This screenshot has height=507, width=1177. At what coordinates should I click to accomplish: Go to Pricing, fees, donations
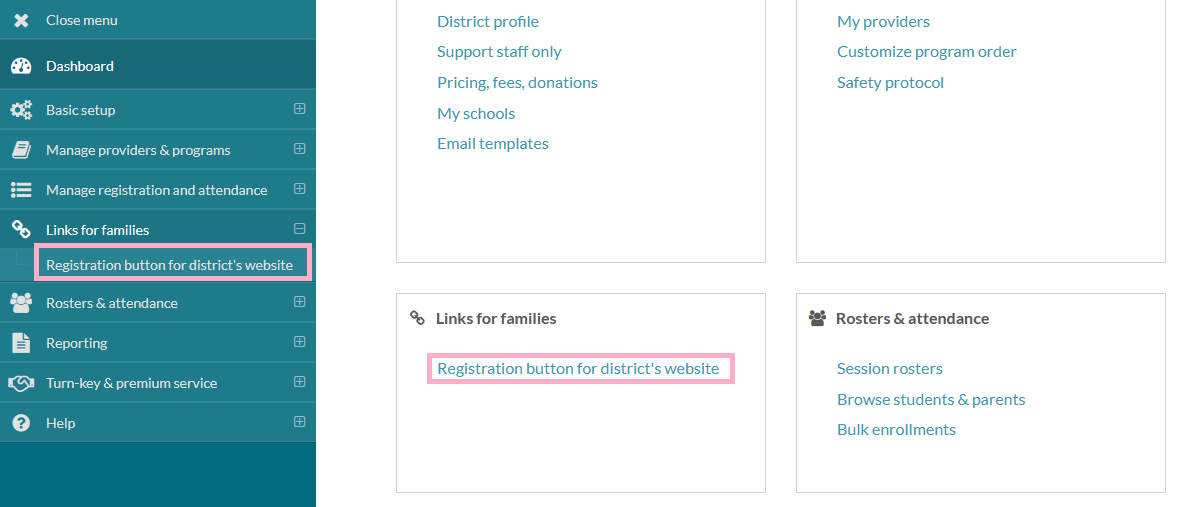517,82
